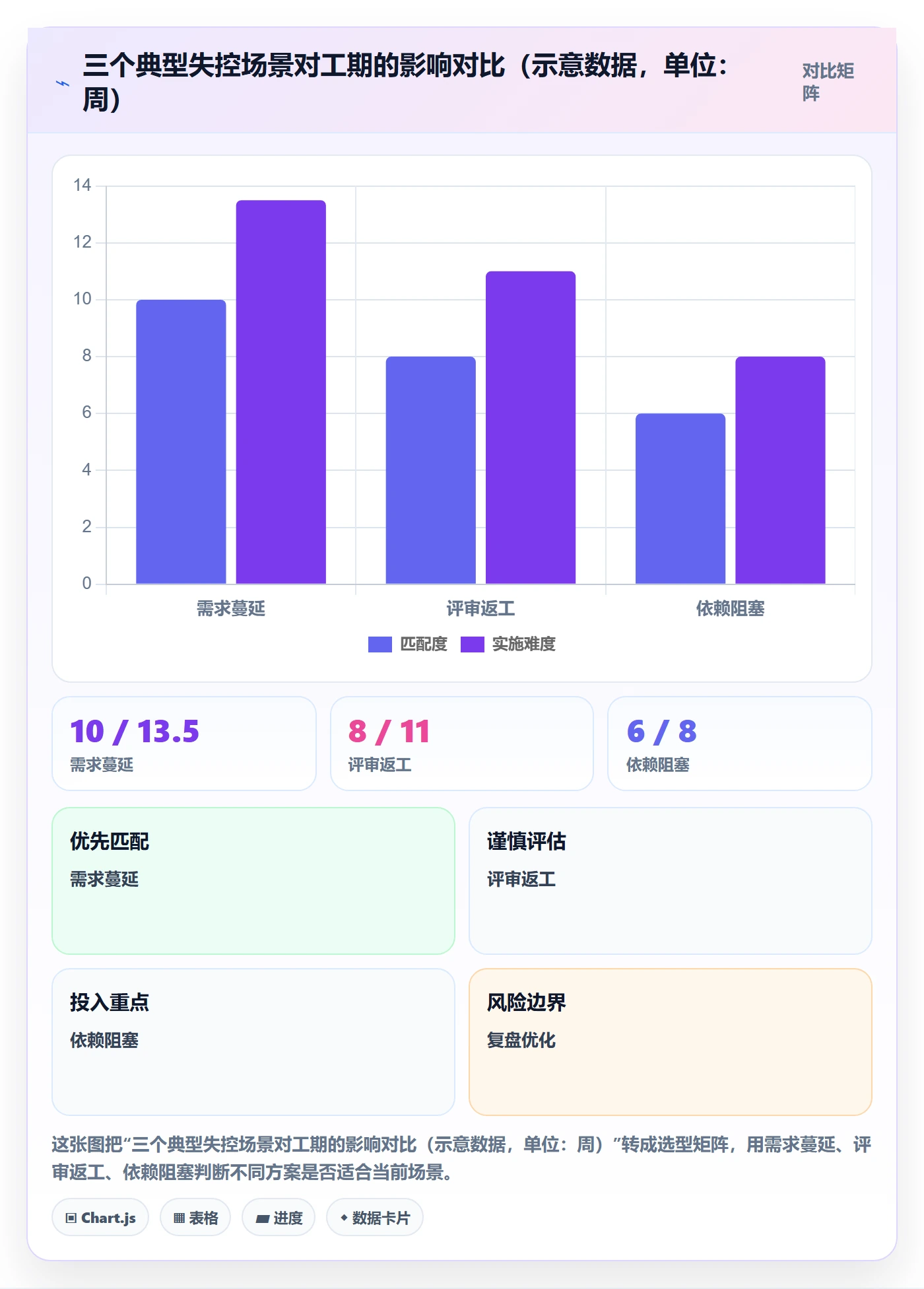Screen dimensions: 924x1289
Task: Select the 谨慎评估 matrix card
Action: pos(671,881)
